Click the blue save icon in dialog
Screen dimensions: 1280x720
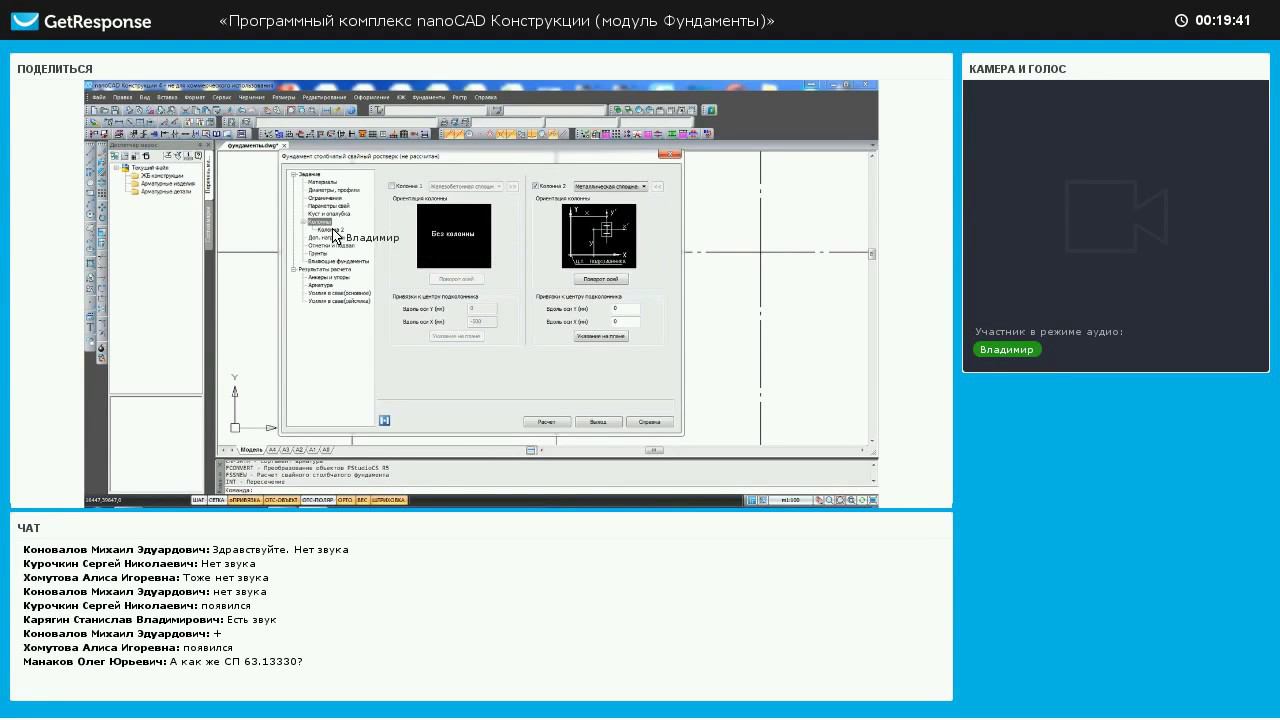pos(384,420)
